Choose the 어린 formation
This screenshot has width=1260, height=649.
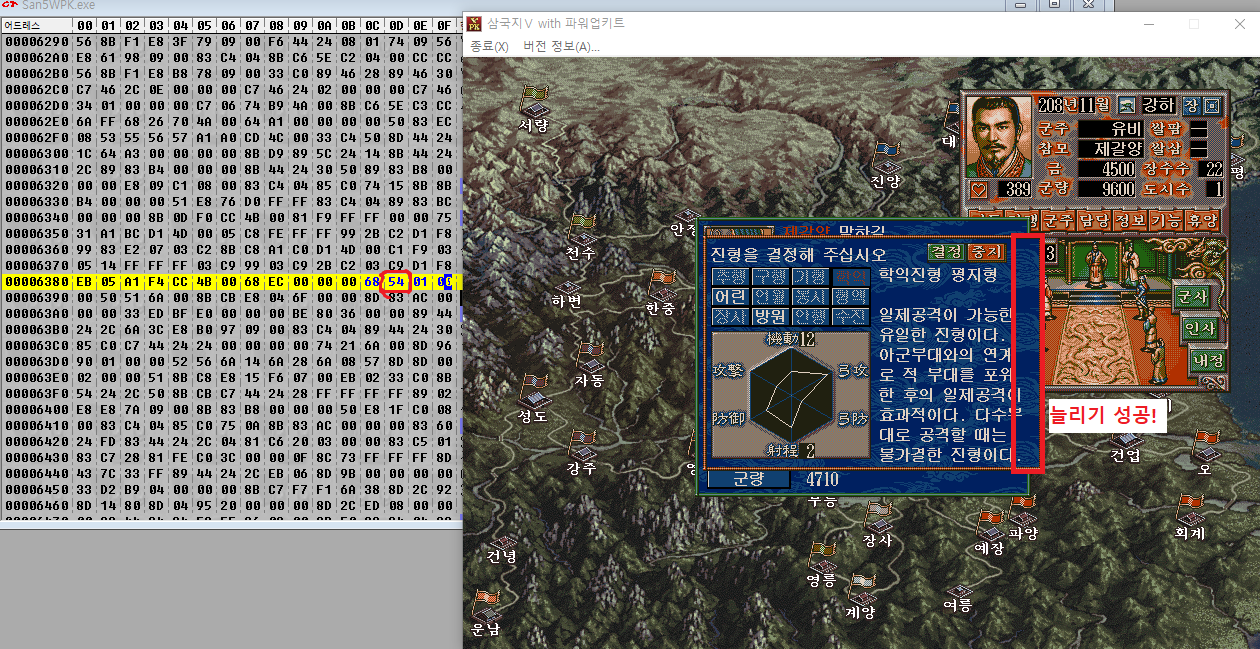[x=729, y=297]
